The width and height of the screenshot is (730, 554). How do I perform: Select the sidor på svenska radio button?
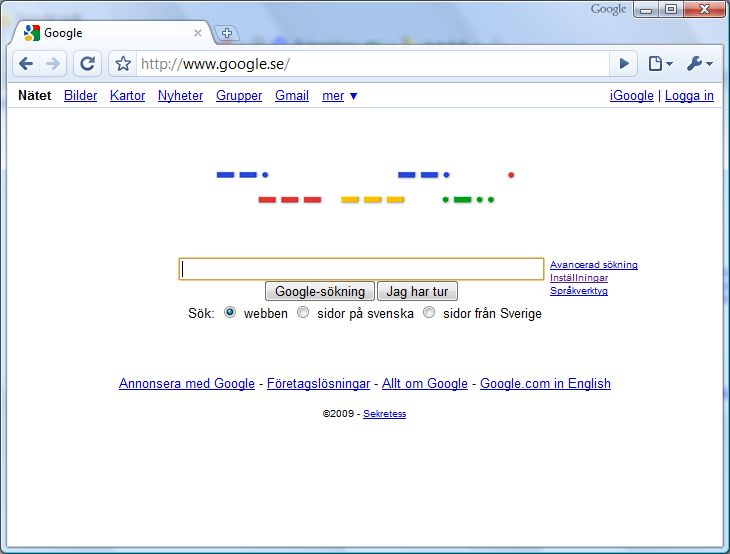pyautogui.click(x=303, y=312)
